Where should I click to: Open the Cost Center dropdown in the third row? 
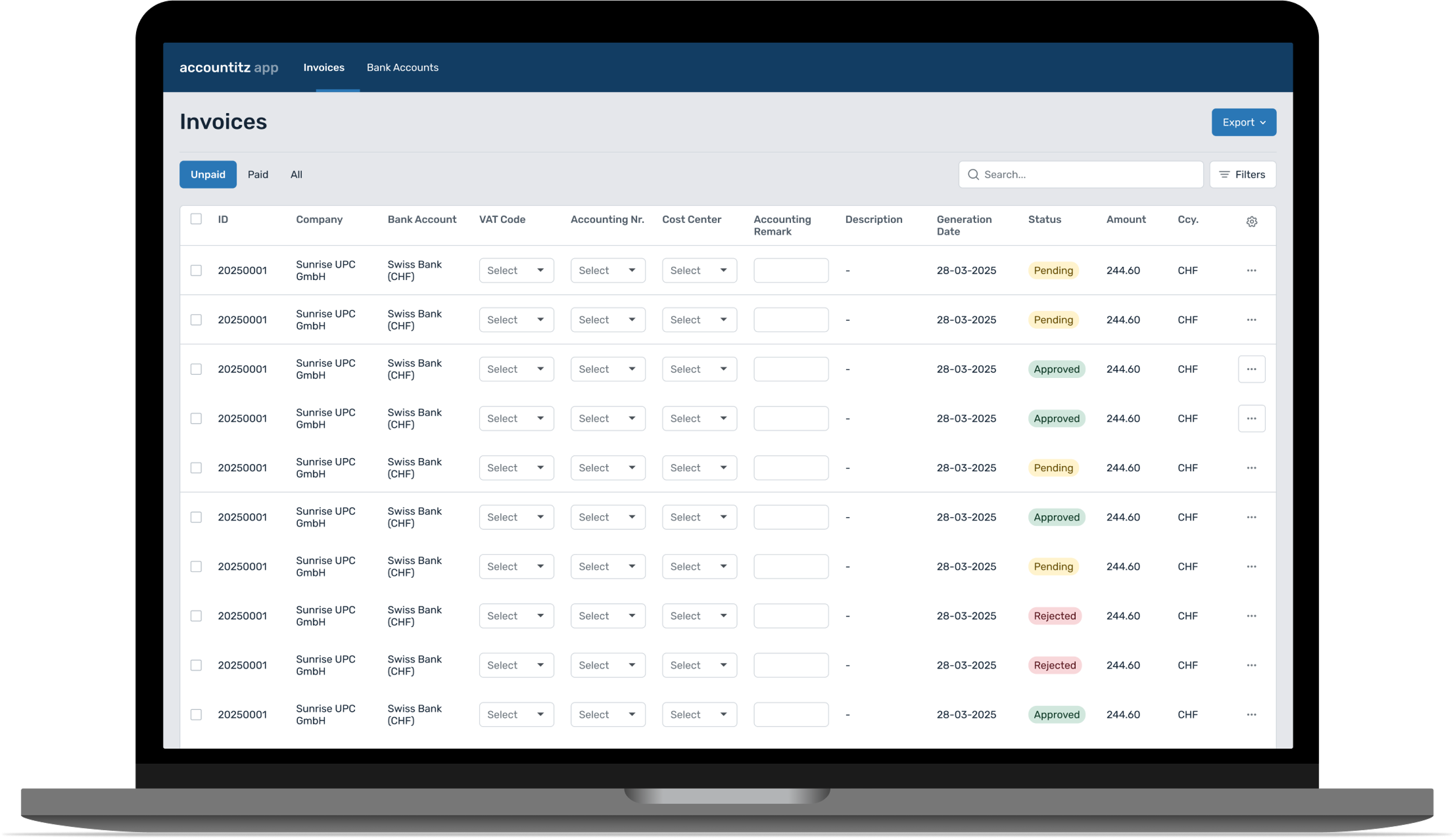[699, 369]
